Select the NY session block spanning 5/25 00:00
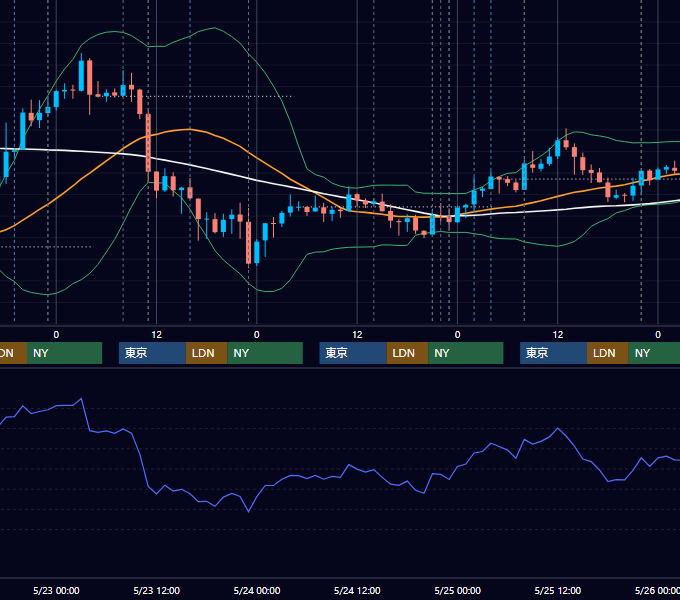Screen dimensions: 680x600 pyautogui.click(x=466, y=353)
